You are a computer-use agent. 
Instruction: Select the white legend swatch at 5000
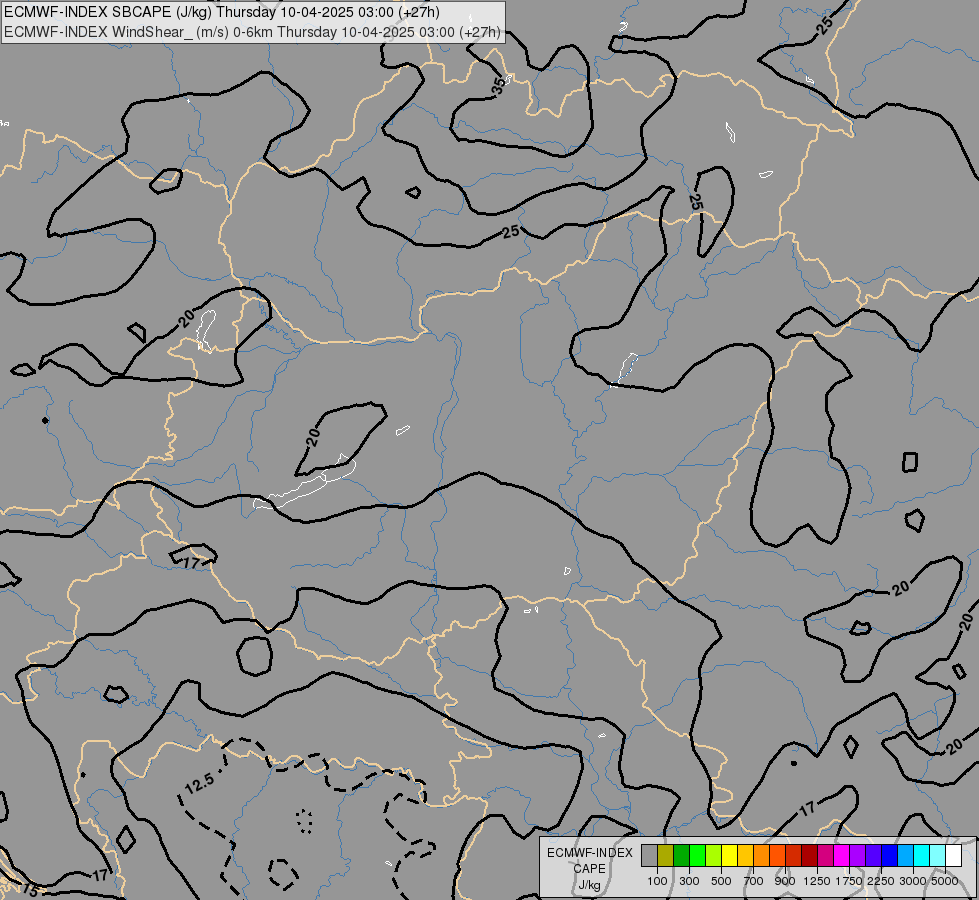tap(953, 856)
